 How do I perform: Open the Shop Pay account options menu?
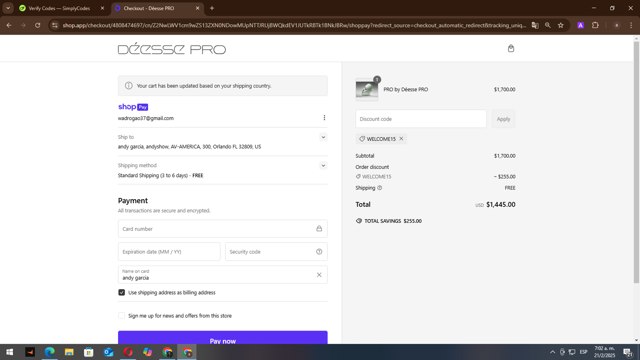324,118
